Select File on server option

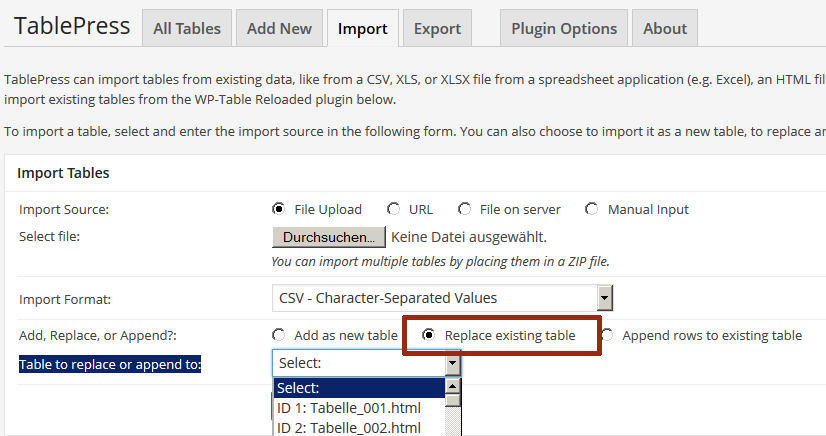pyautogui.click(x=464, y=209)
